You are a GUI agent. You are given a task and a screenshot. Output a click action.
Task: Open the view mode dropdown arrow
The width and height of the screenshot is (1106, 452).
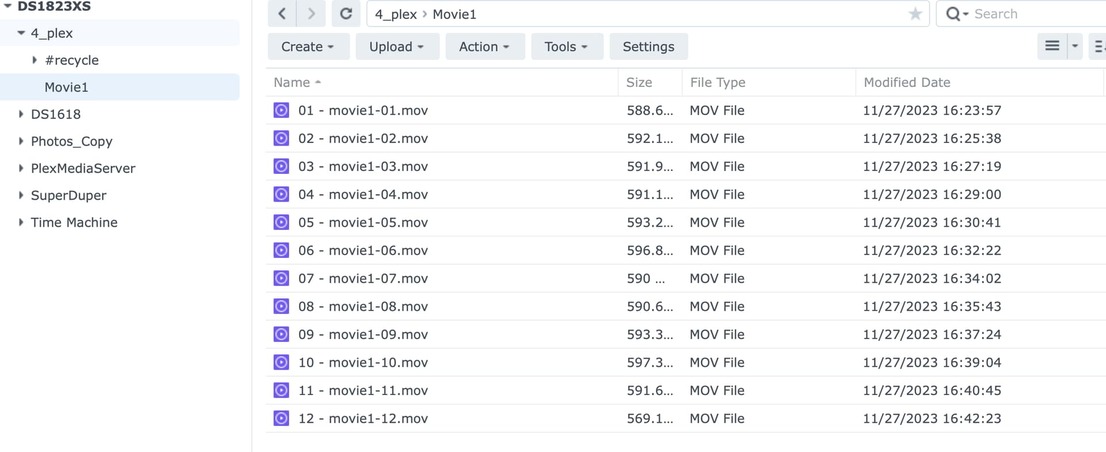(1075, 46)
